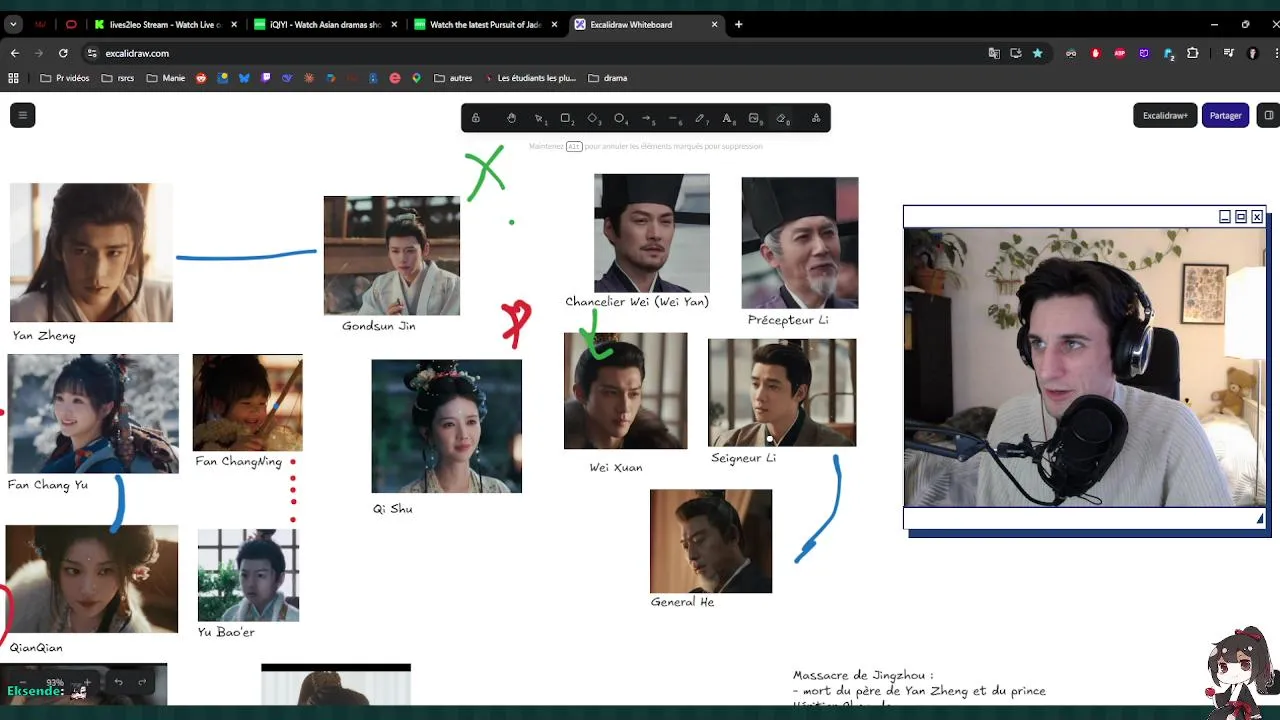Select the Line drawing tool

674,118
